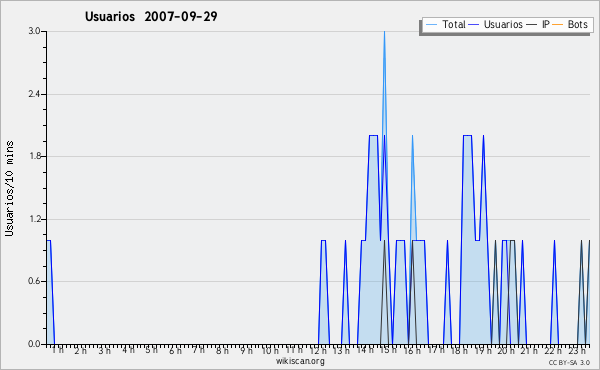
Task: Click the Bots legend entry
Action: click(570, 24)
